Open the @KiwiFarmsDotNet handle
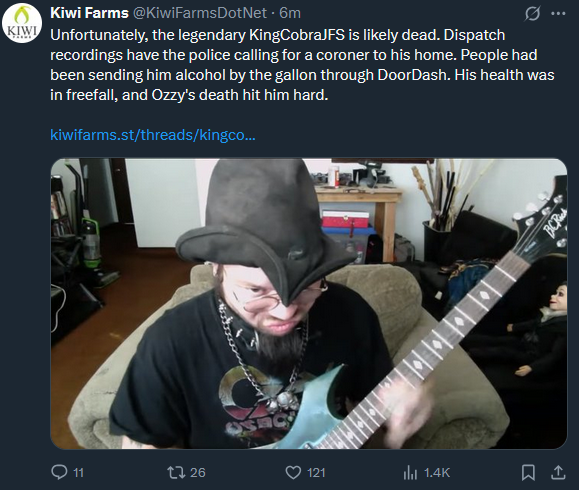The height and width of the screenshot is (490, 579). [x=199, y=13]
